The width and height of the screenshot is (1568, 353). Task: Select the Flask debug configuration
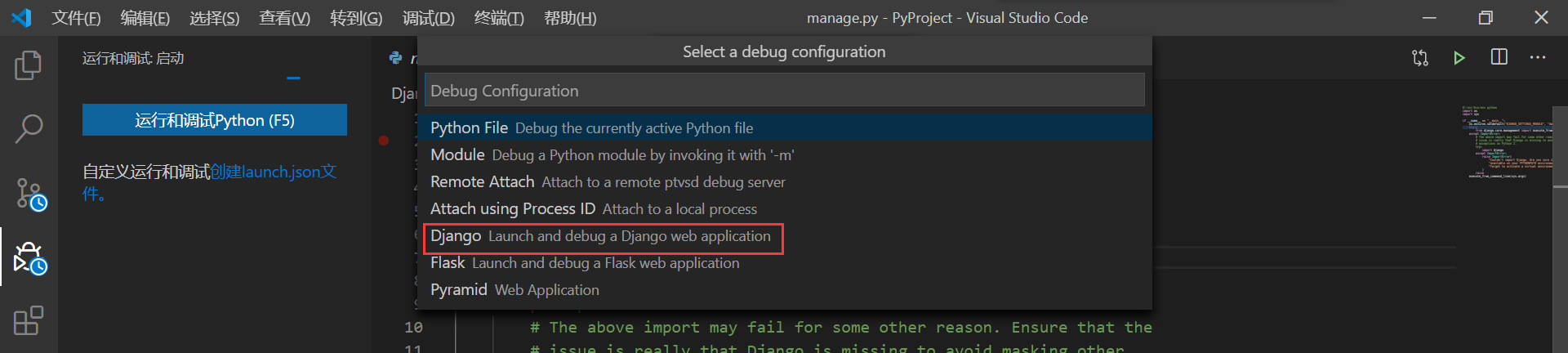click(x=785, y=262)
